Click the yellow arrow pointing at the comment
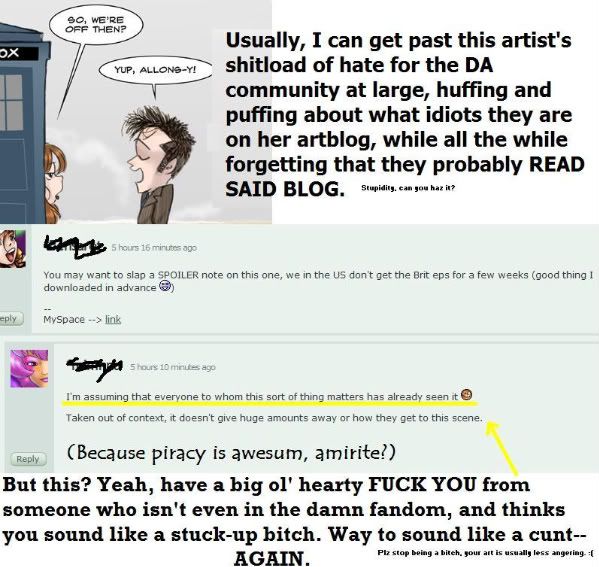Screen dimensions: 599x567 click(501, 448)
